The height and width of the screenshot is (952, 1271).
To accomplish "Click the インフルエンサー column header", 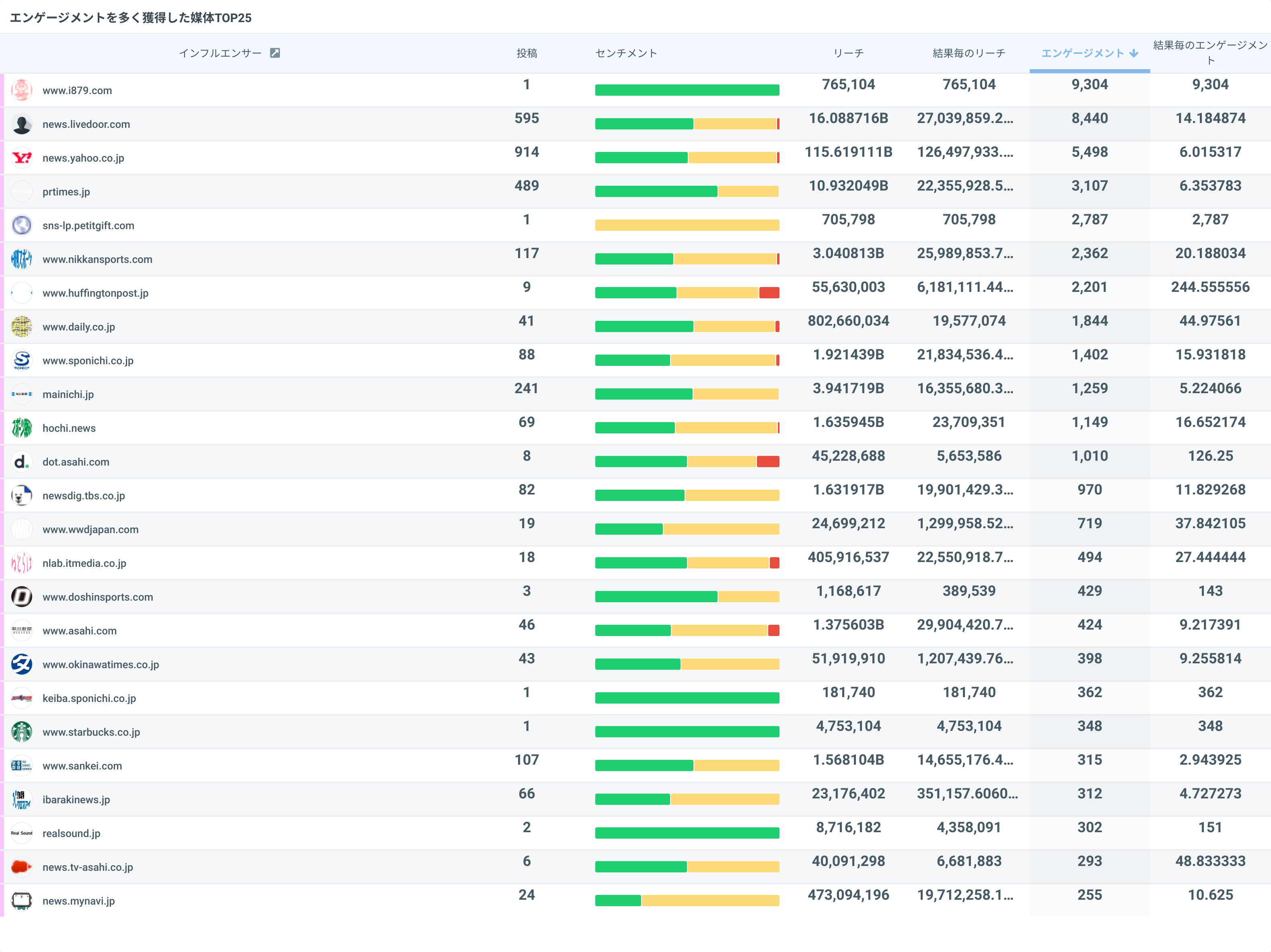I will point(220,53).
